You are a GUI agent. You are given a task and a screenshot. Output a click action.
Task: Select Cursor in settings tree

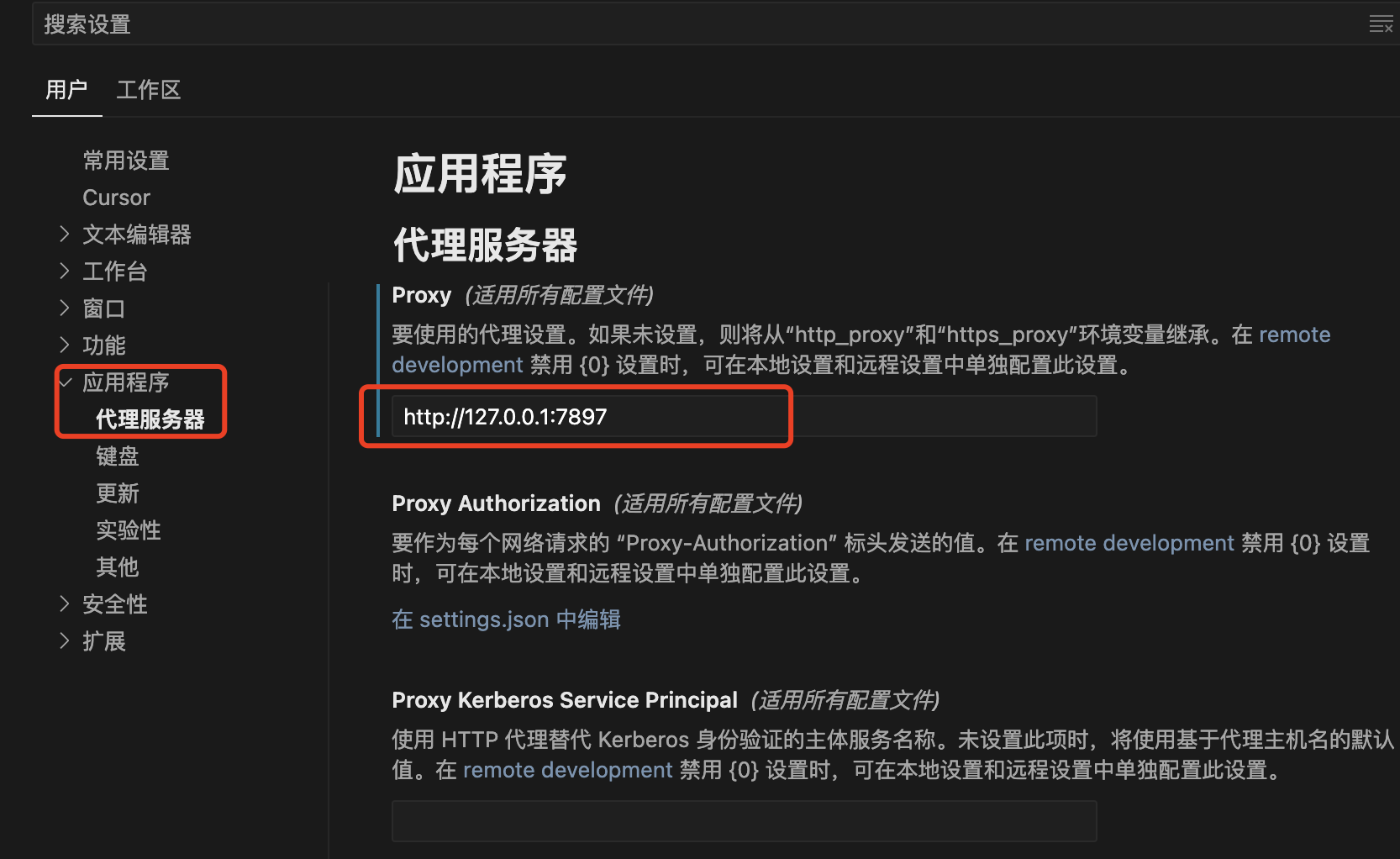[x=116, y=198]
